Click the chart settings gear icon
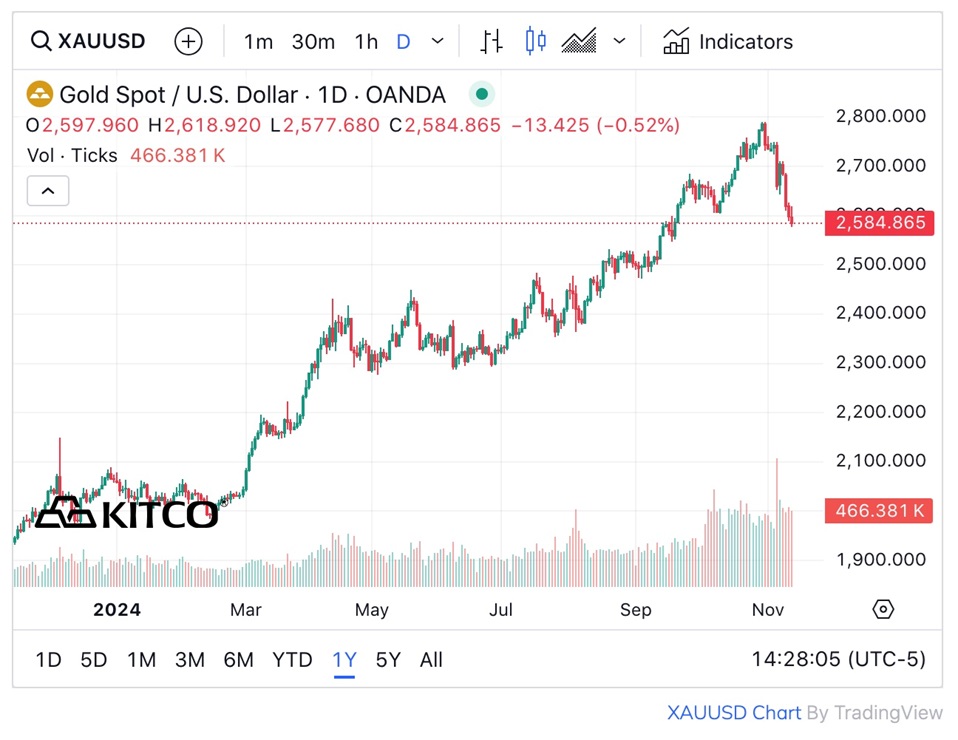 coord(882,609)
